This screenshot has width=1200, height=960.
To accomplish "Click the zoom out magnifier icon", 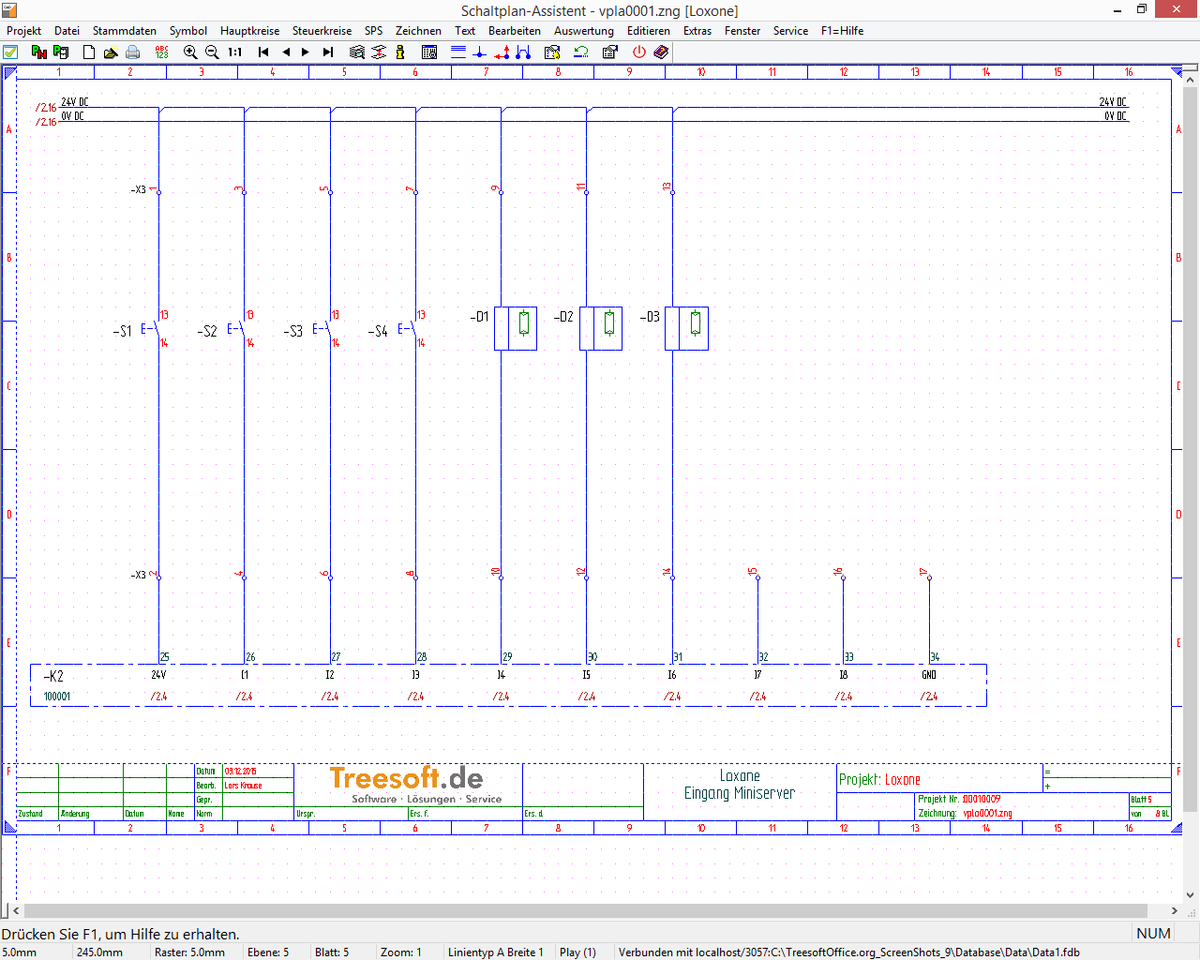I will (211, 52).
